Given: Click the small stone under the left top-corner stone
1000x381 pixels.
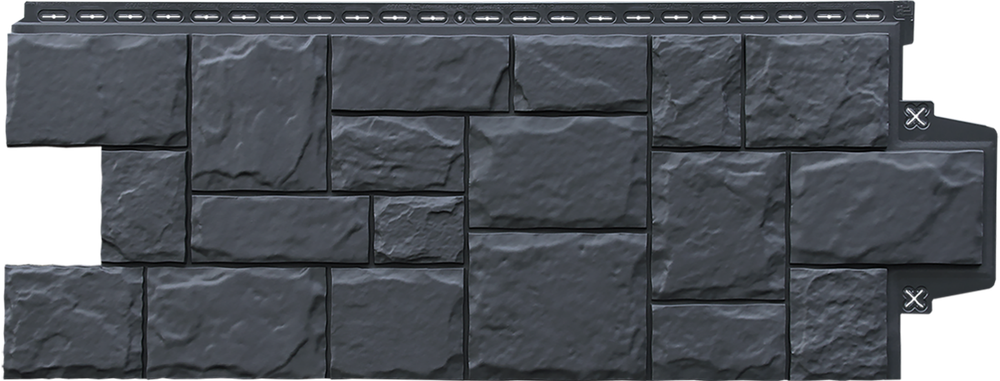Looking at the screenshot, I should [143, 206].
